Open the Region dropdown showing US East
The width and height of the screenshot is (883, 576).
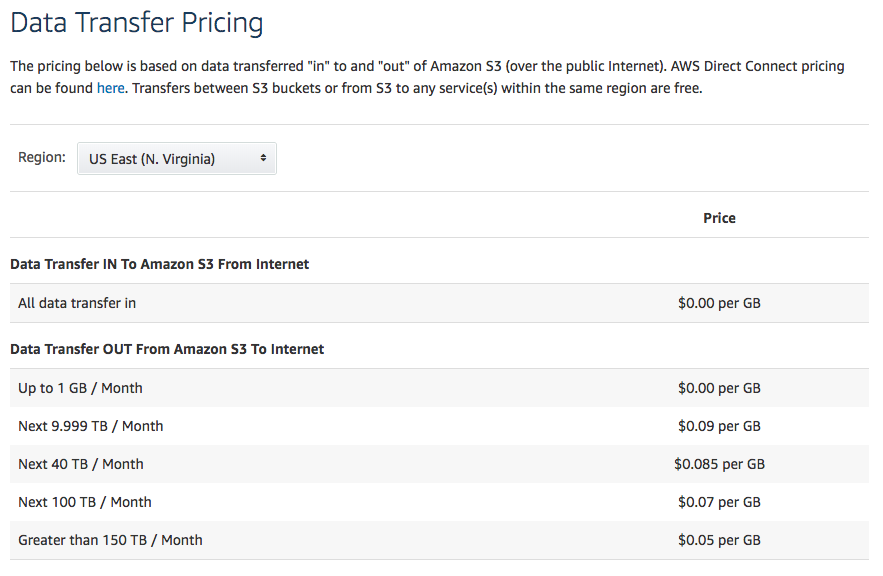tap(176, 158)
